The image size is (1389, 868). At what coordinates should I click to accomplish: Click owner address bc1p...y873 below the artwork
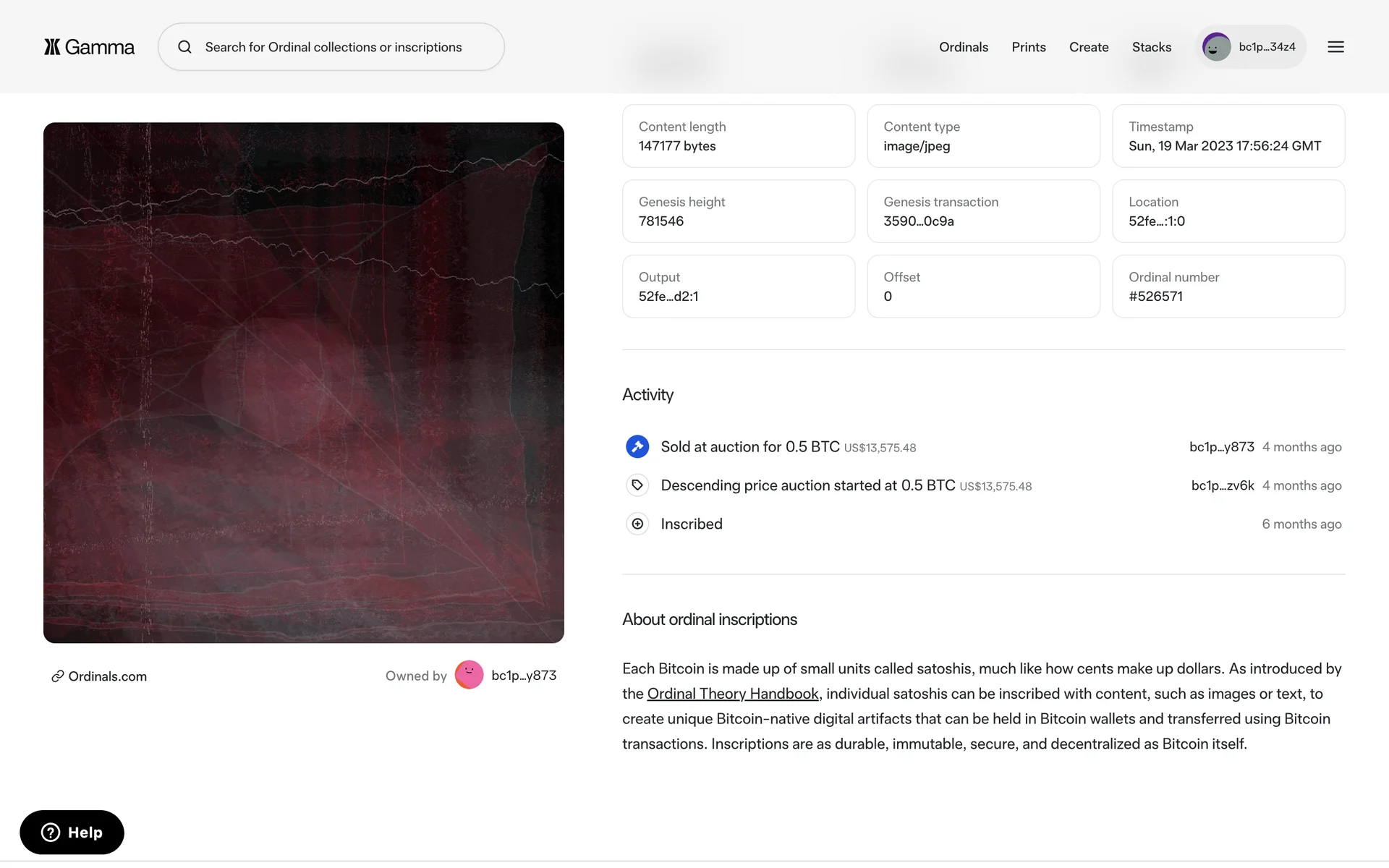click(x=524, y=676)
